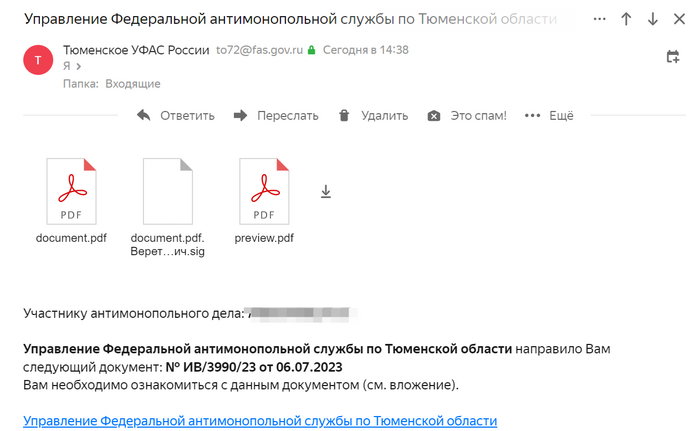This screenshot has width=700, height=431.
Task: Reply to the message with Ответить
Action: pyautogui.click(x=176, y=115)
